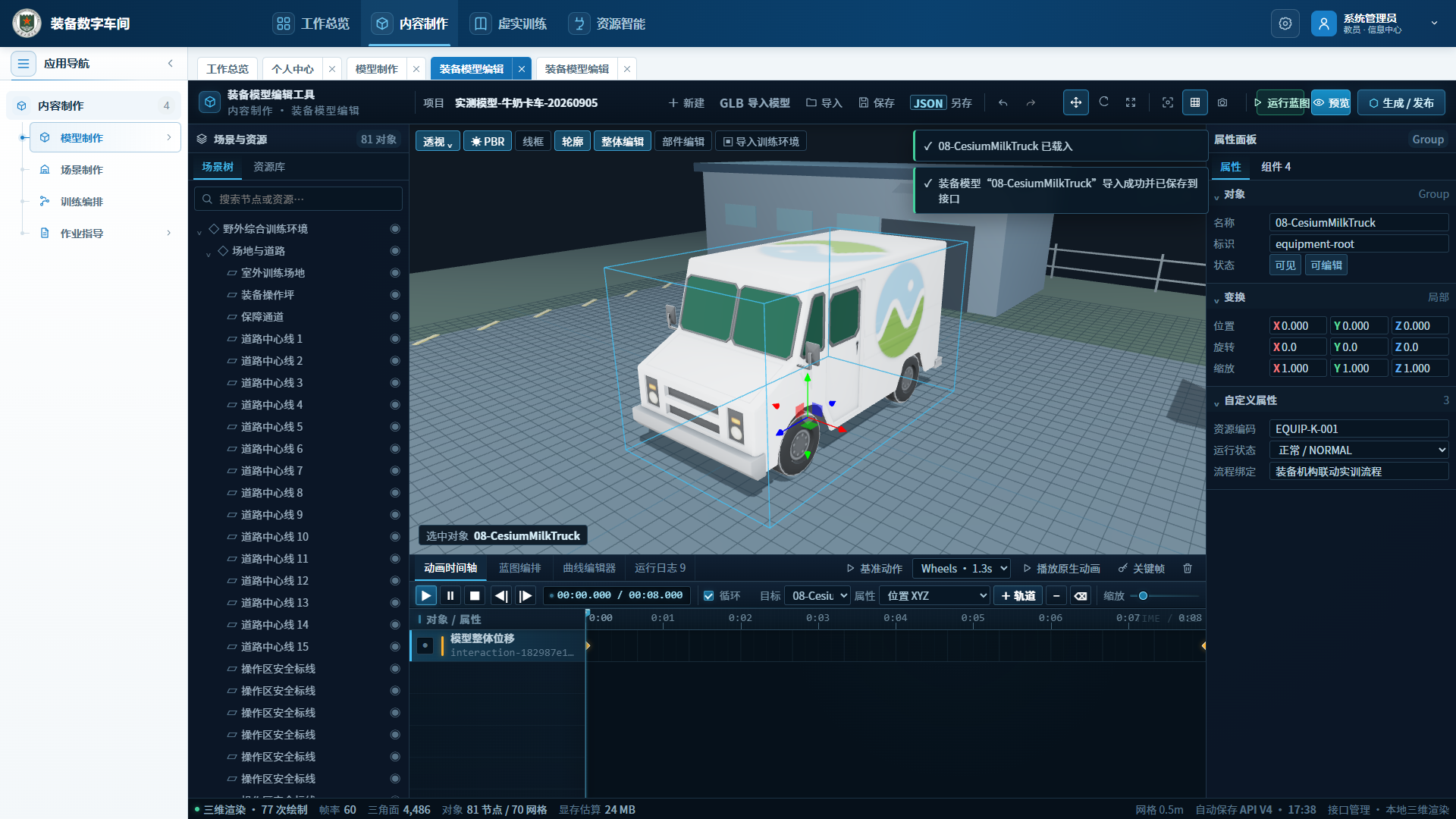Click the clear/backspace icon in timeline
This screenshot has height=819, width=1456.
coord(1081,596)
